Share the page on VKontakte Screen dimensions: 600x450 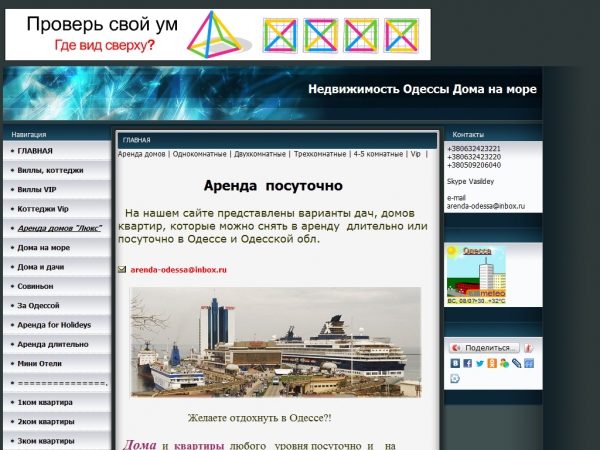tap(455, 363)
